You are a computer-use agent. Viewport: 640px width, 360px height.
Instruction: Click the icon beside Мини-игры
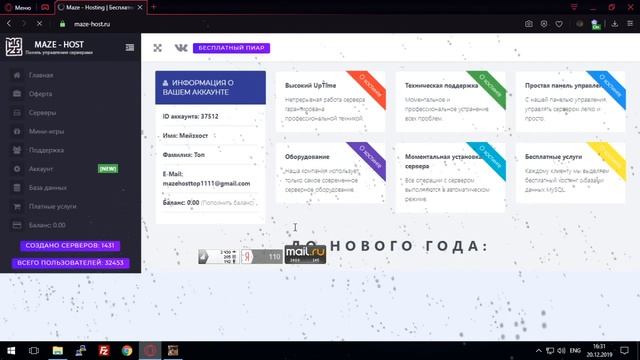click(x=17, y=131)
